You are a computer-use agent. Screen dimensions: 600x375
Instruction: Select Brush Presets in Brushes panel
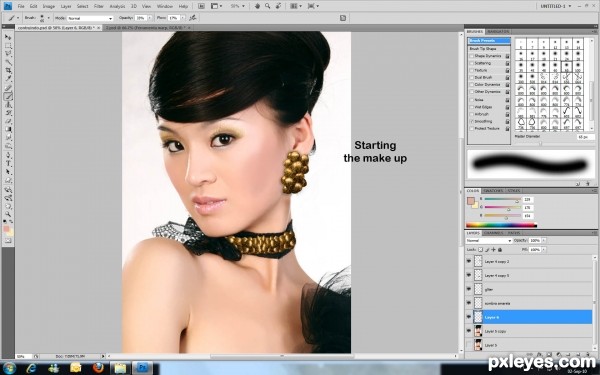489,41
